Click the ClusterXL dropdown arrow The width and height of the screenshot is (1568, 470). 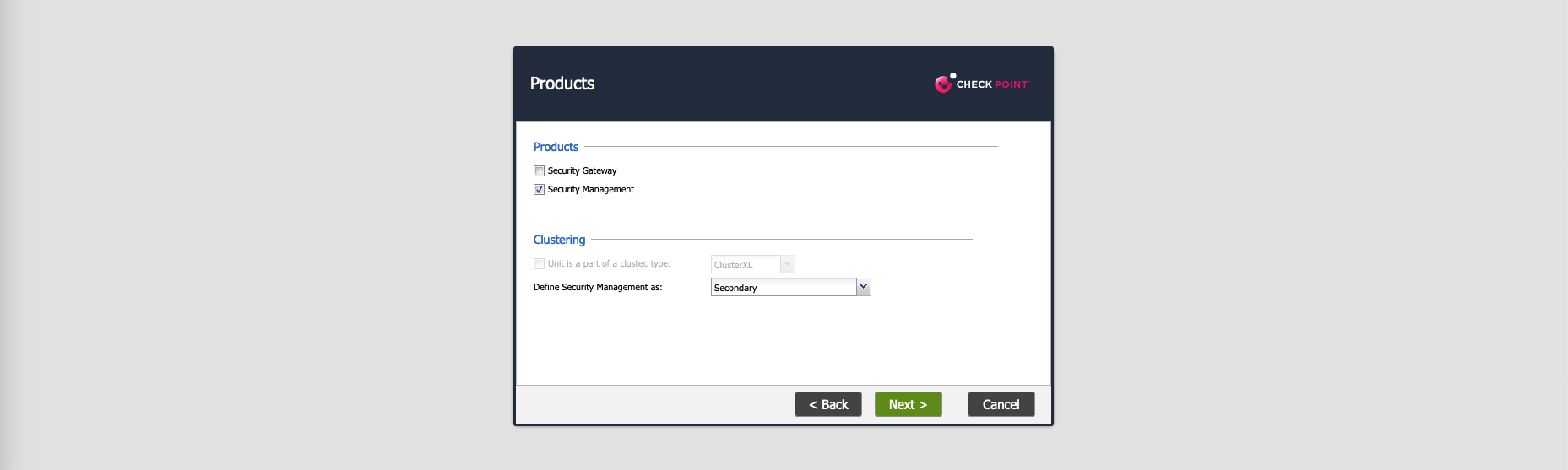coord(787,264)
